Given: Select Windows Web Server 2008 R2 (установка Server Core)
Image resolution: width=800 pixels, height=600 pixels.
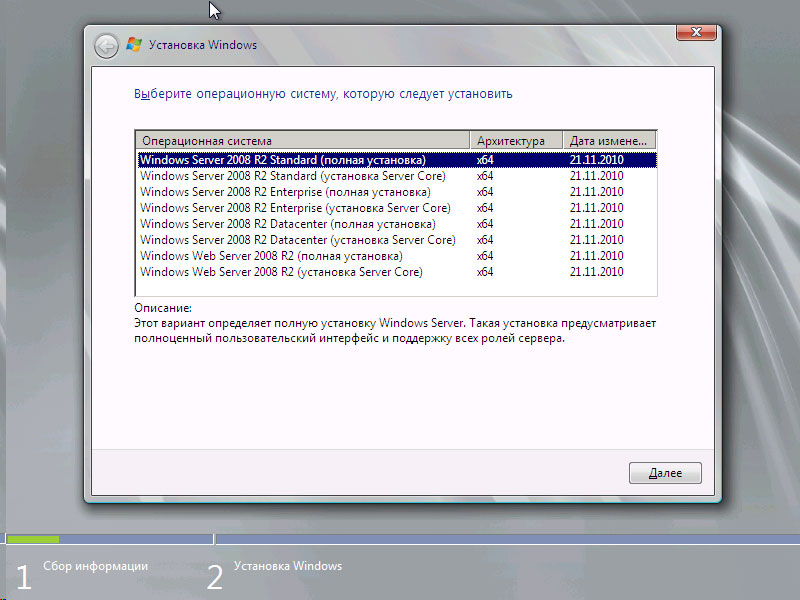Looking at the screenshot, I should click(397, 272).
